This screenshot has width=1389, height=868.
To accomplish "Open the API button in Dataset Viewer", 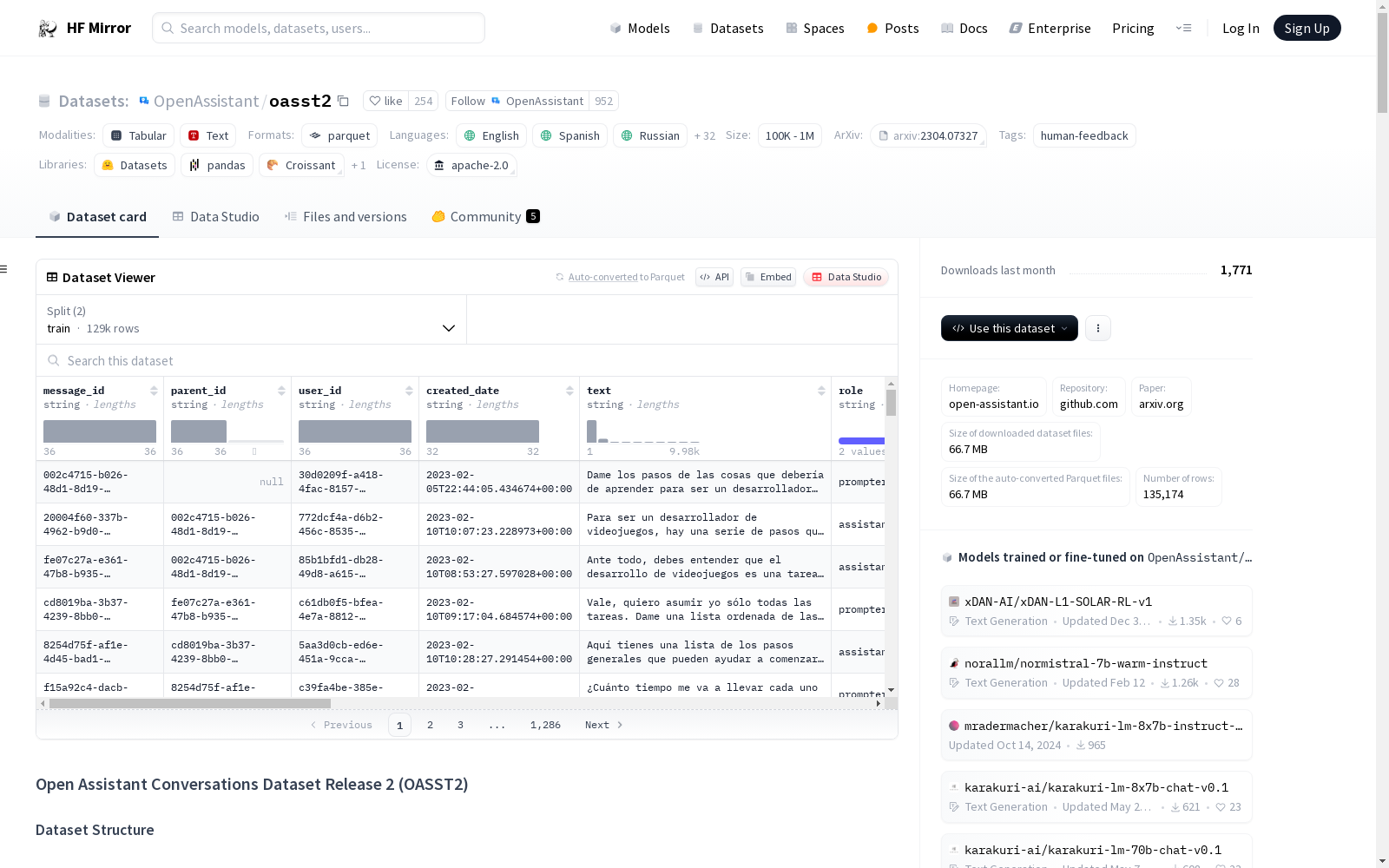I will (x=714, y=277).
